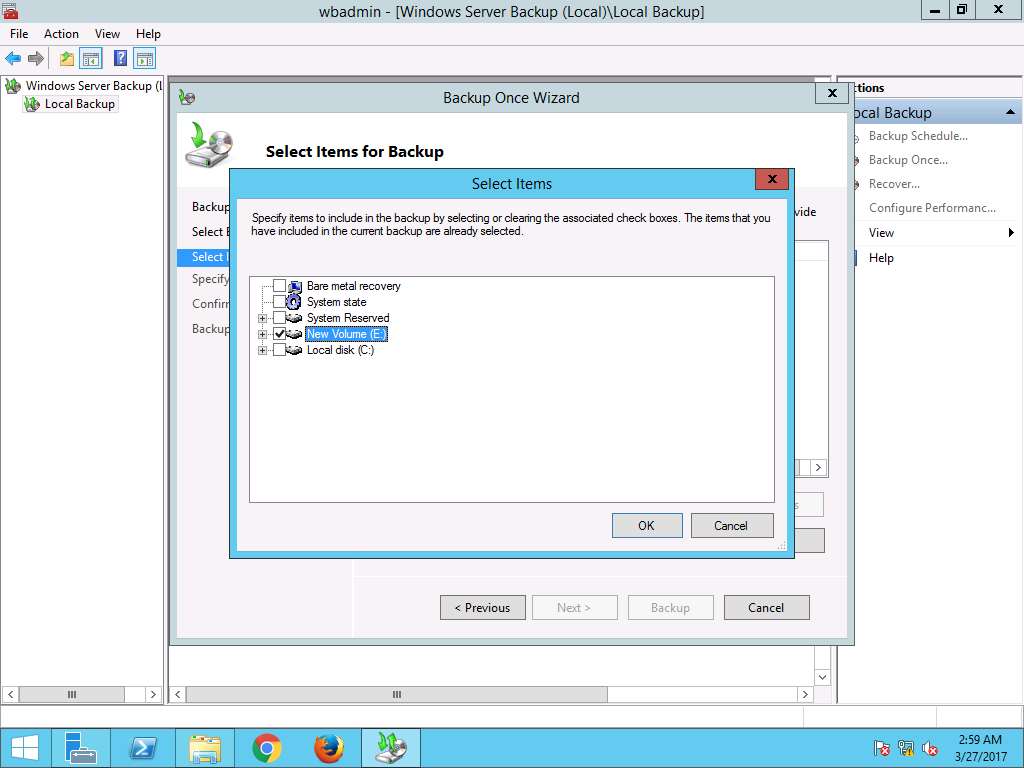This screenshot has height=768, width=1024.
Task: Go back with the < Previous button
Action: tap(483, 607)
